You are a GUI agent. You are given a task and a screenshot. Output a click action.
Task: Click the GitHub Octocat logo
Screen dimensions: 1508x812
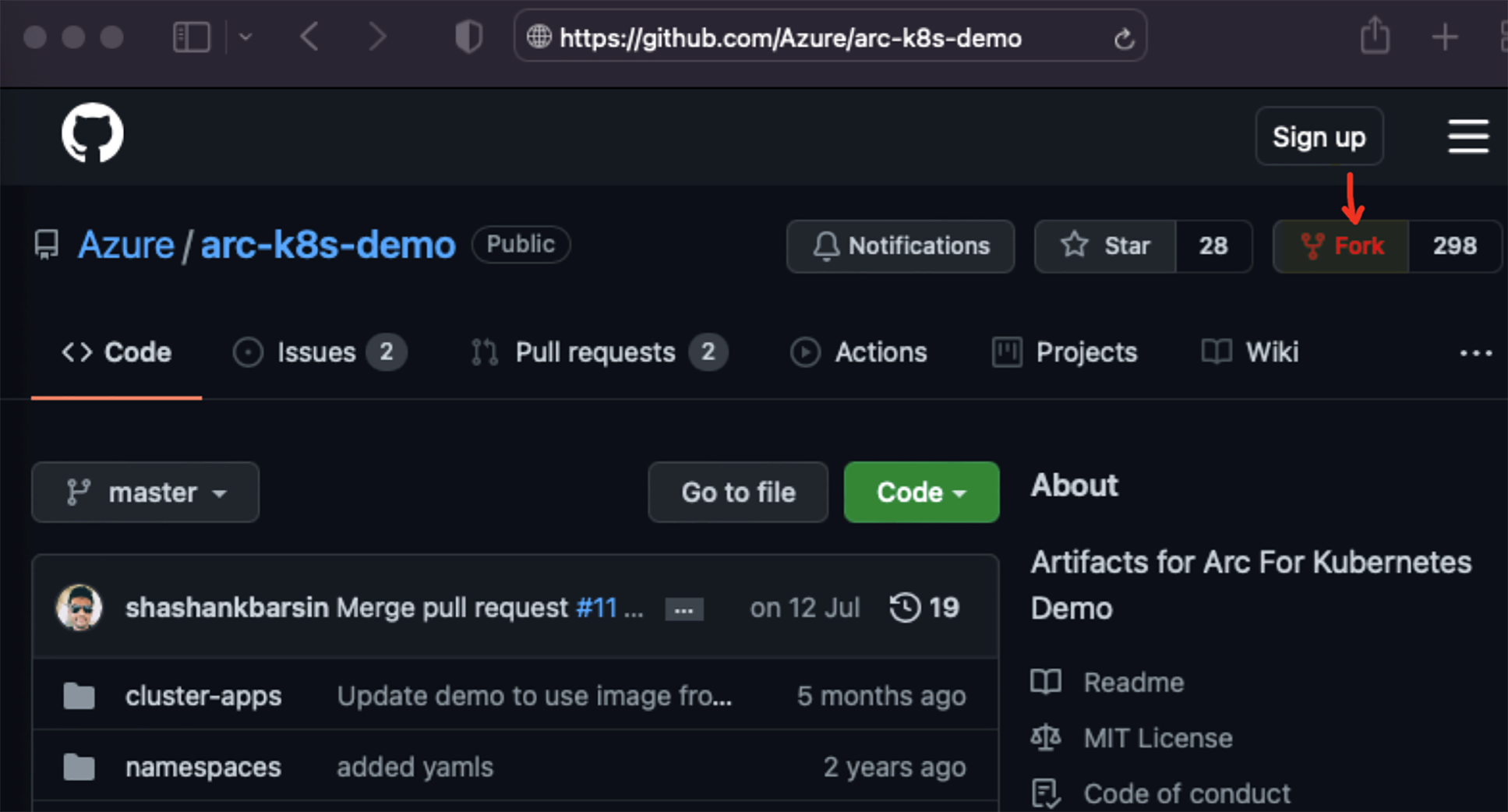93,133
